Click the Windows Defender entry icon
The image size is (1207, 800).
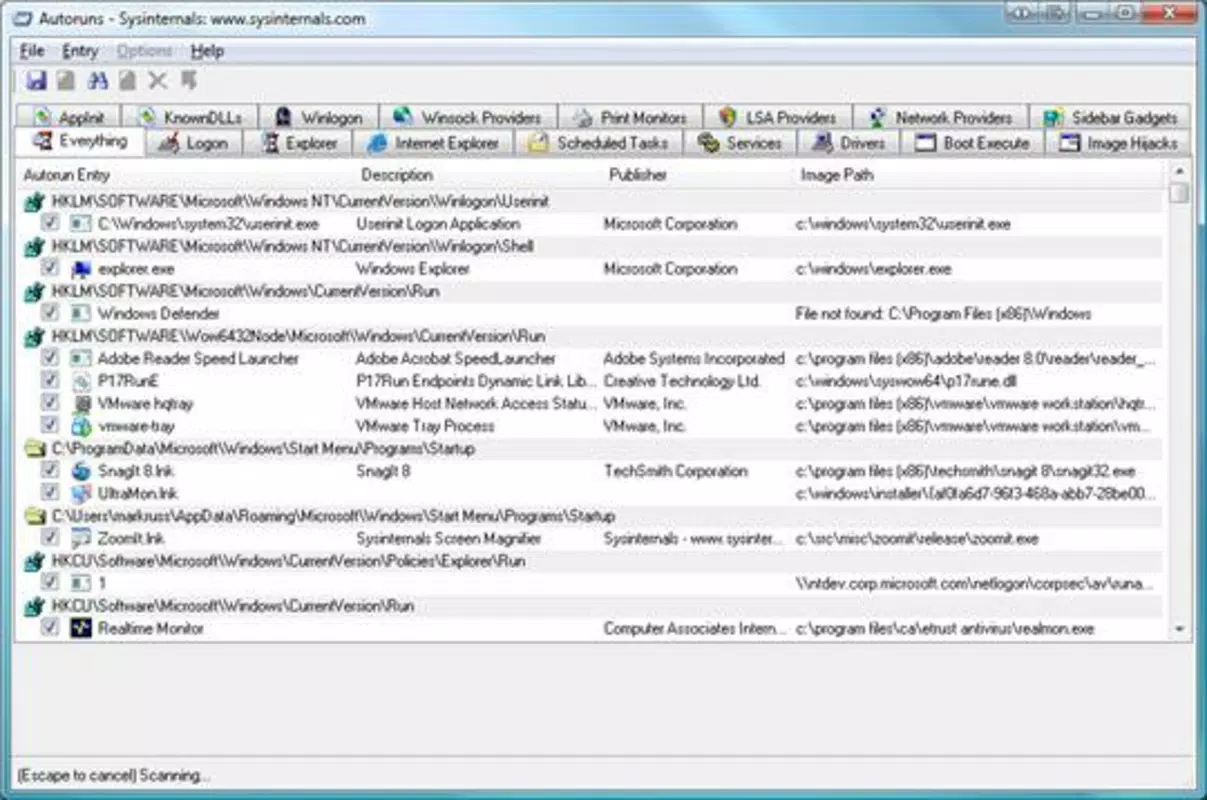[82, 313]
